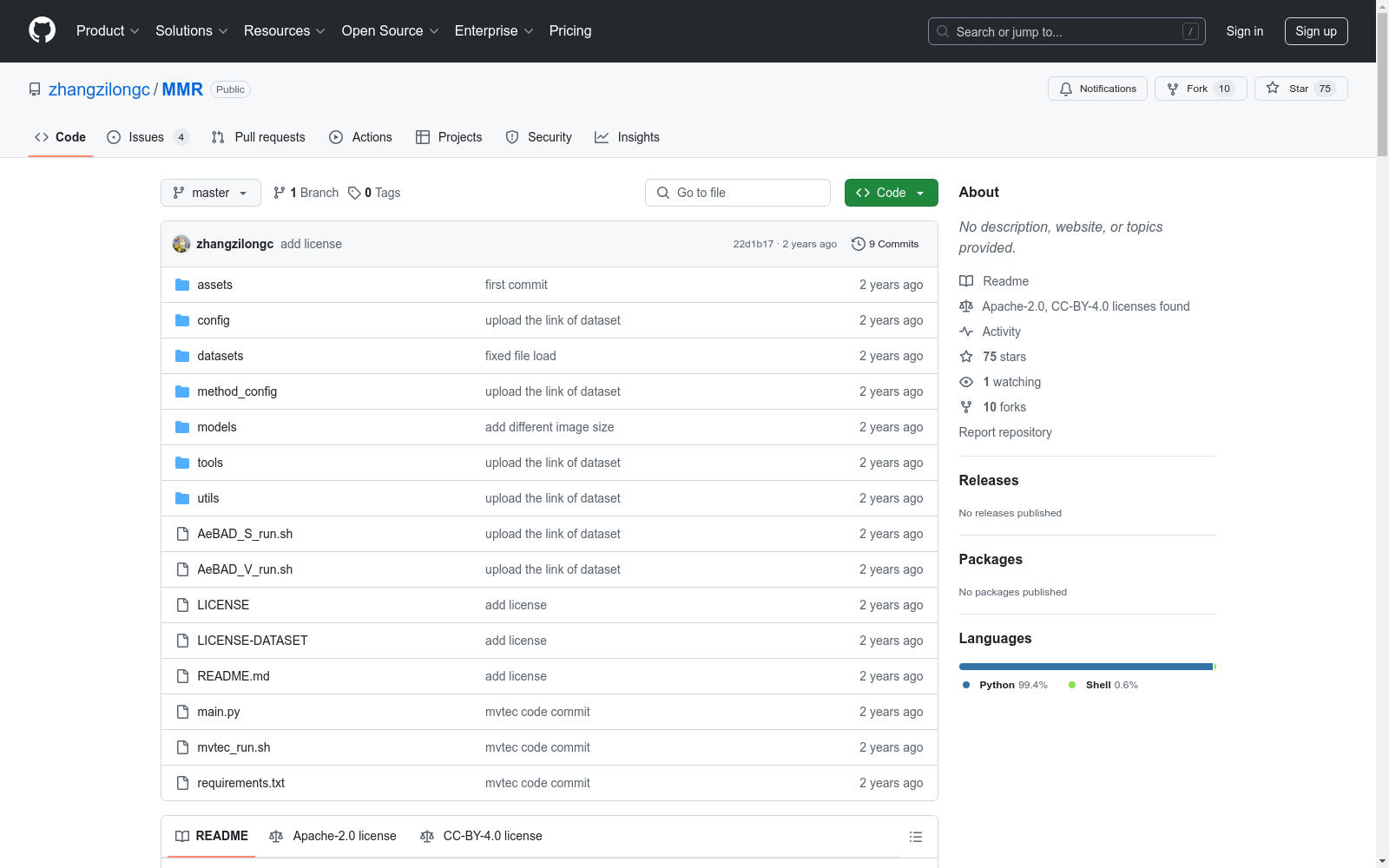
Task: Click the Python 99.4% language label
Action: [1005, 685]
